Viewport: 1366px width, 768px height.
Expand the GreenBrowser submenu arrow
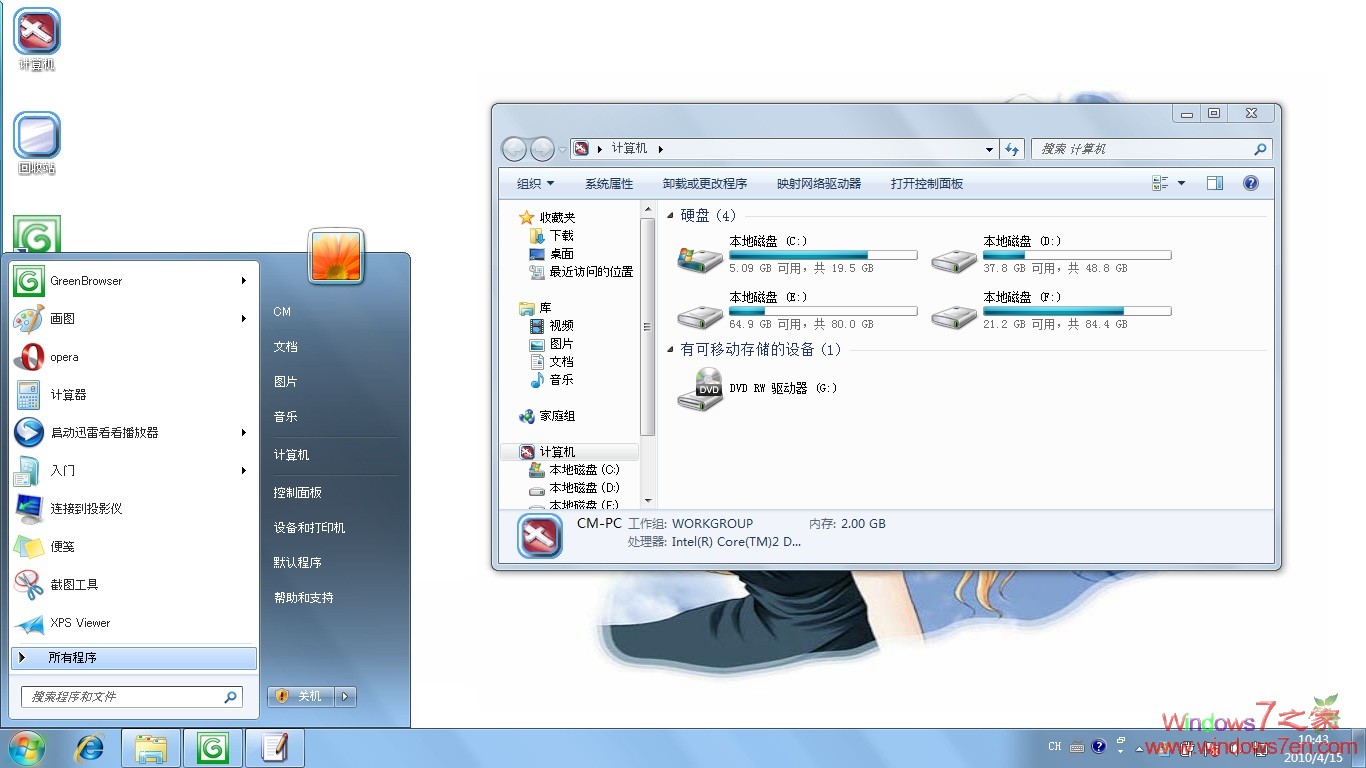[x=243, y=281]
